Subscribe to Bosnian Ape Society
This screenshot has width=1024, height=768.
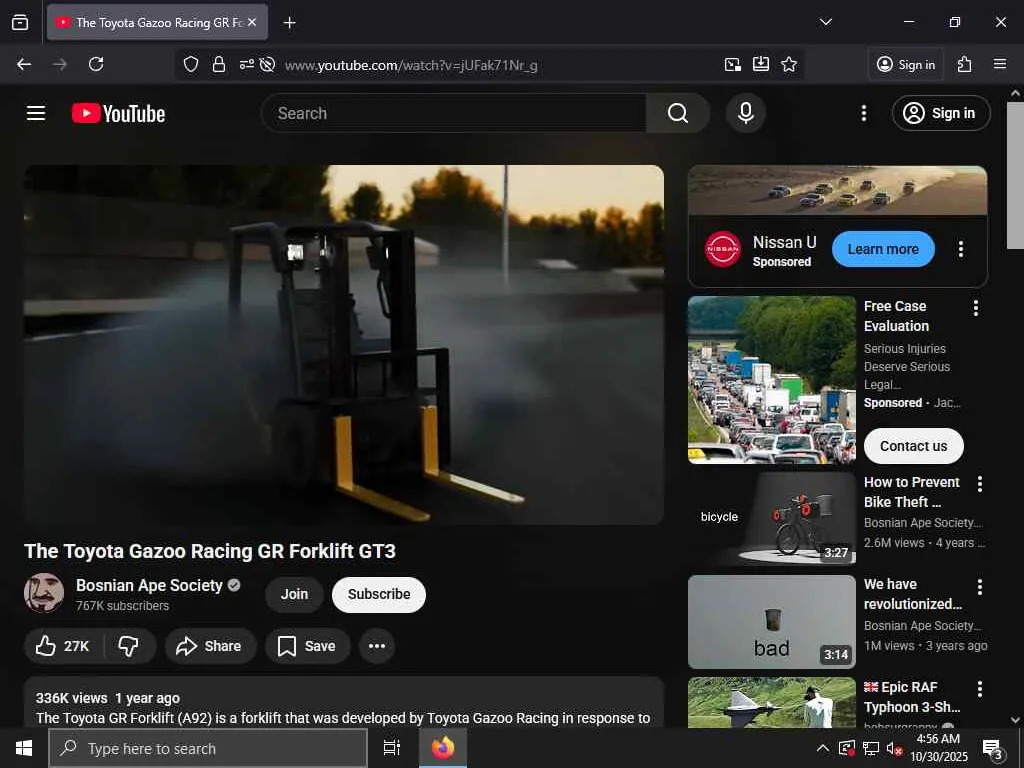(x=379, y=594)
